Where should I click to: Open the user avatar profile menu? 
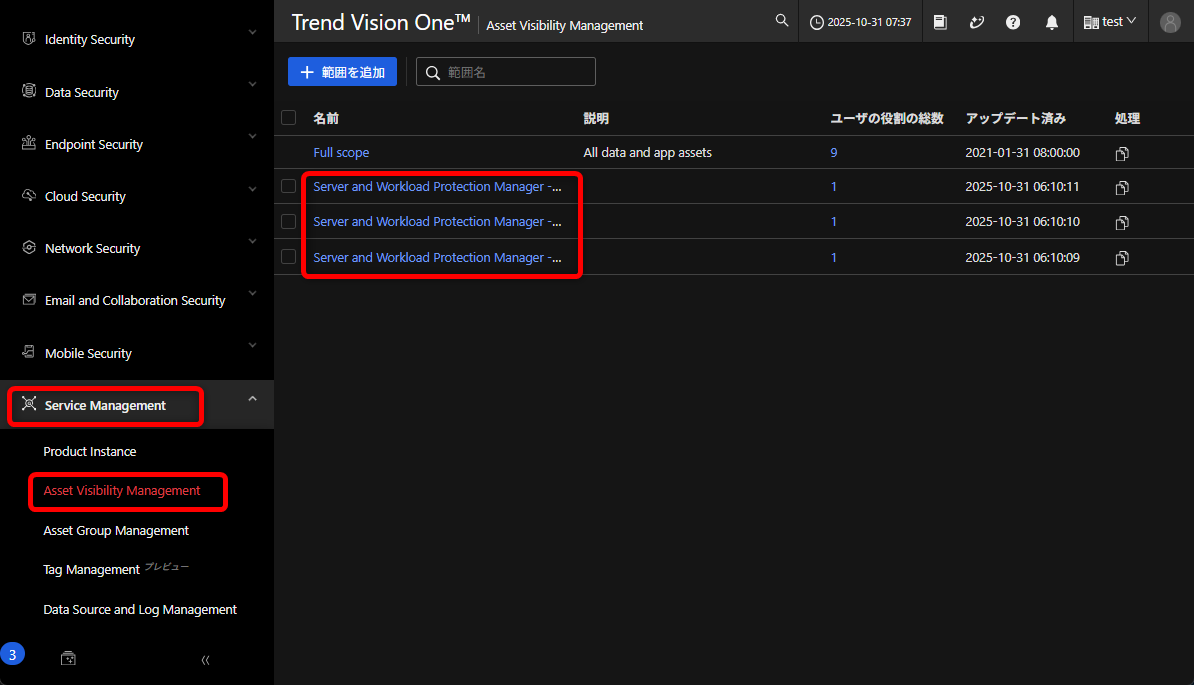[1170, 22]
